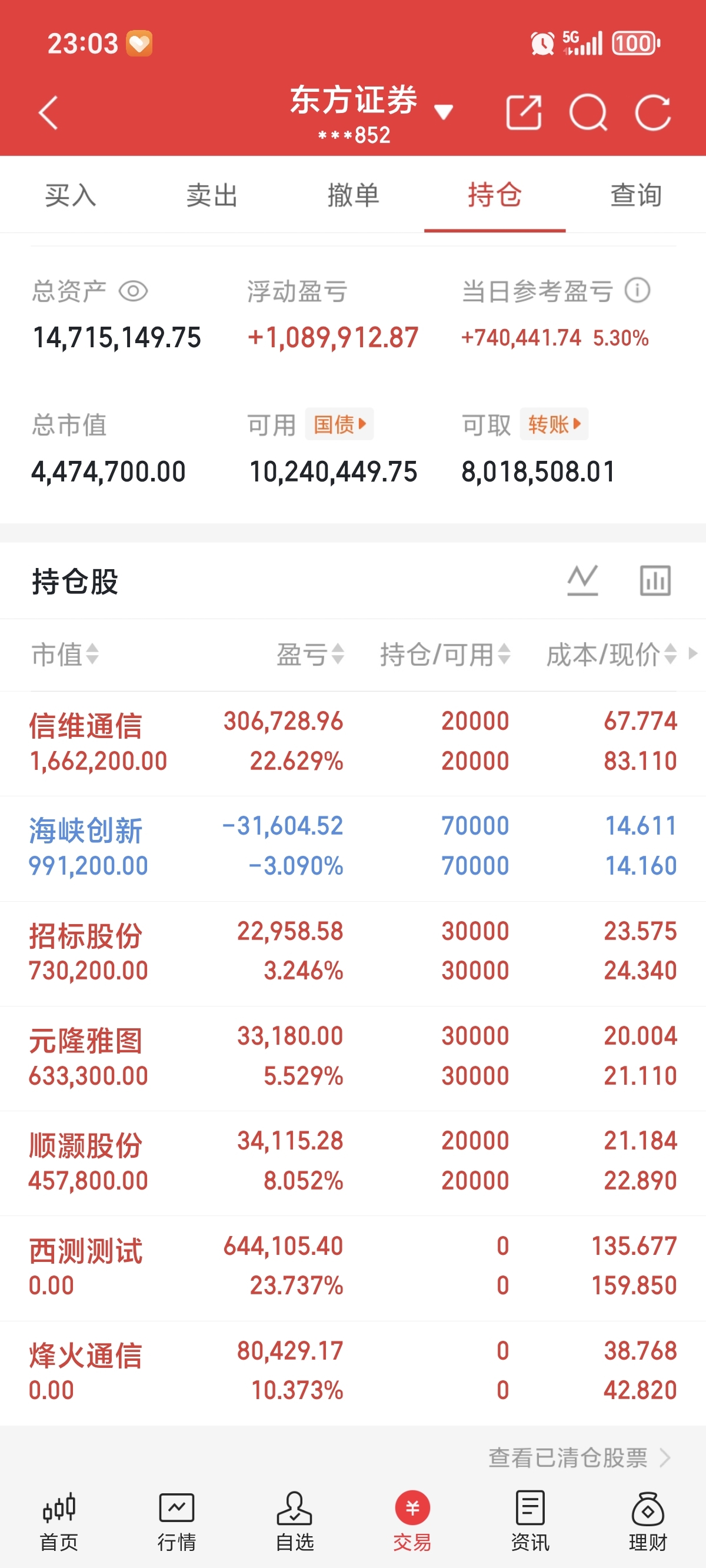The image size is (706, 1568).
Task: Open the bar chart distribution icon
Action: tap(655, 580)
